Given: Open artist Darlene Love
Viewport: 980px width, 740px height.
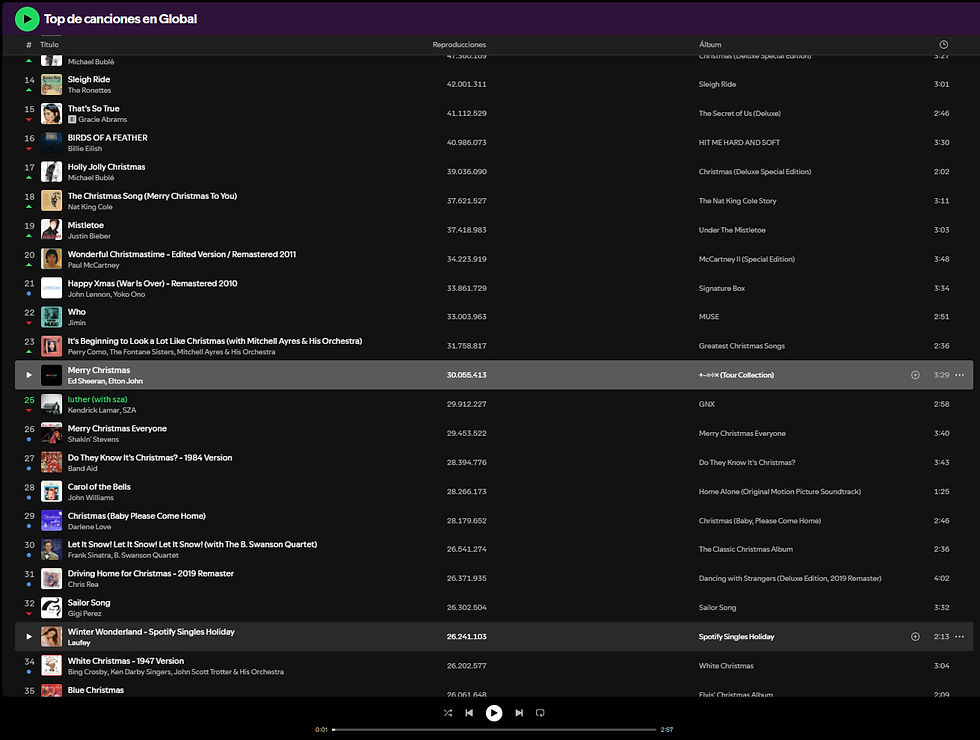Looking at the screenshot, I should 89,527.
